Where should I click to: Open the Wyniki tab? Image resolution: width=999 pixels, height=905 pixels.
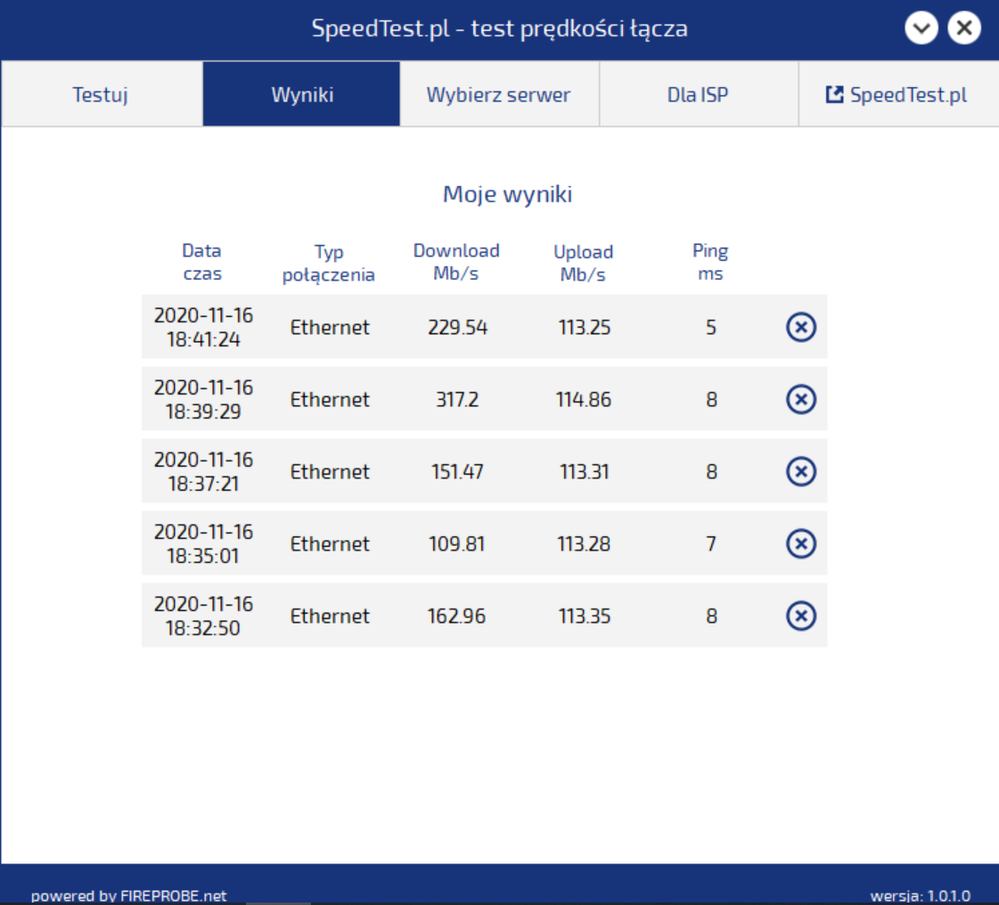click(x=302, y=95)
